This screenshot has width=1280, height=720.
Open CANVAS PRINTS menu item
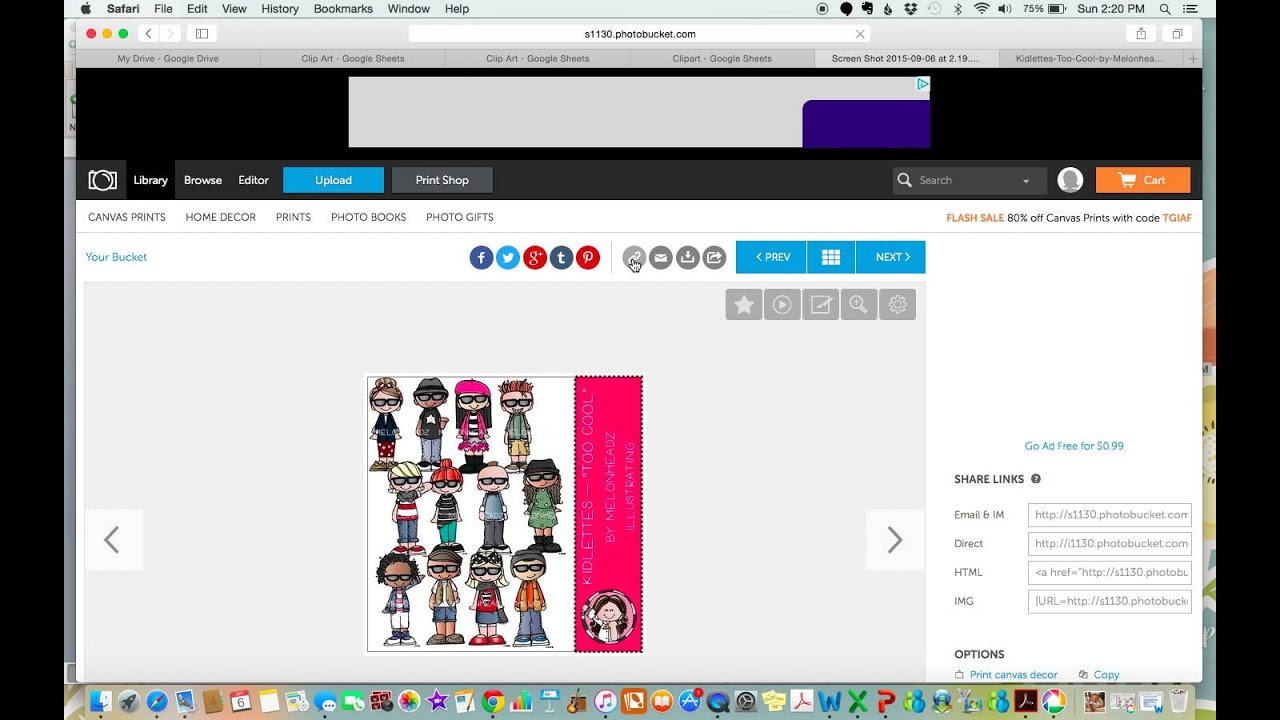[127, 217]
